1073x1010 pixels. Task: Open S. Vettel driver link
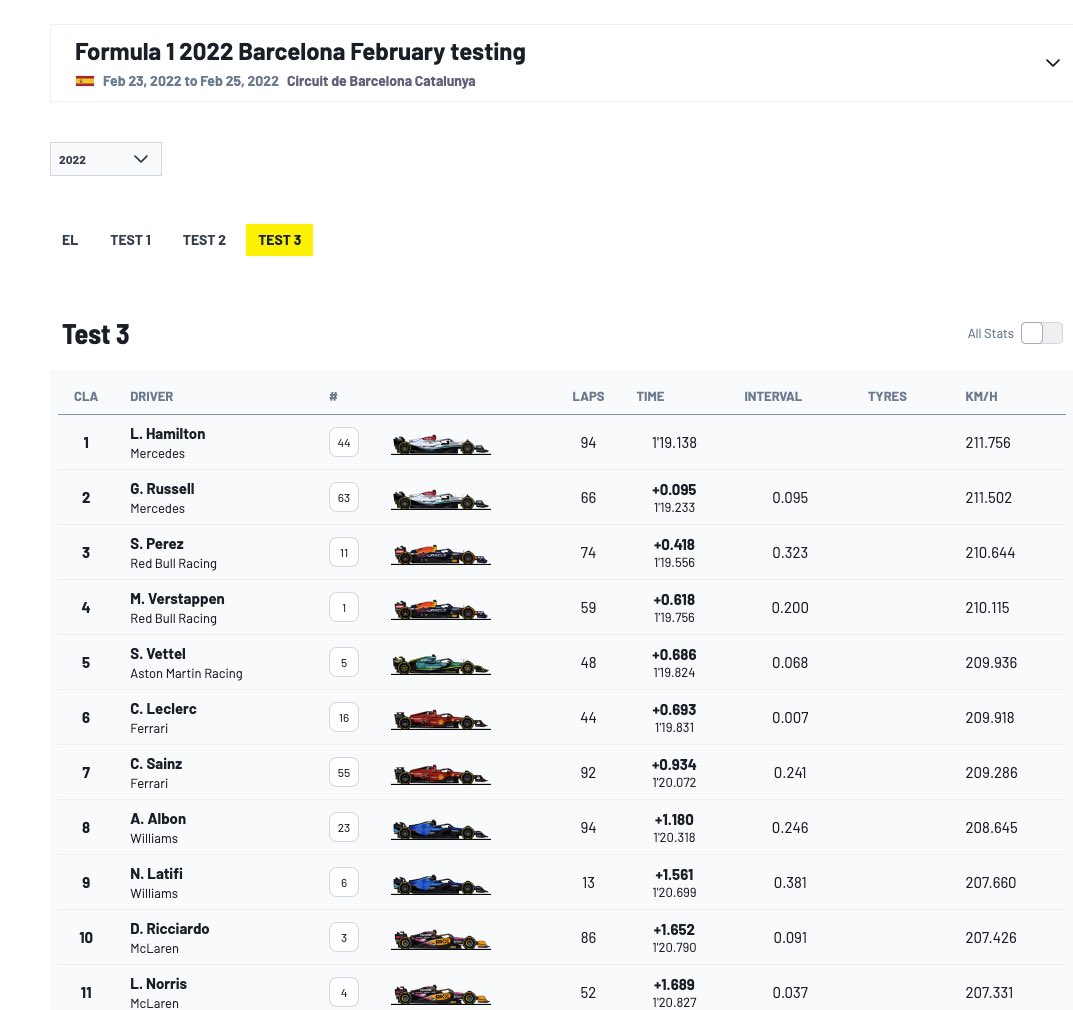[x=158, y=653]
